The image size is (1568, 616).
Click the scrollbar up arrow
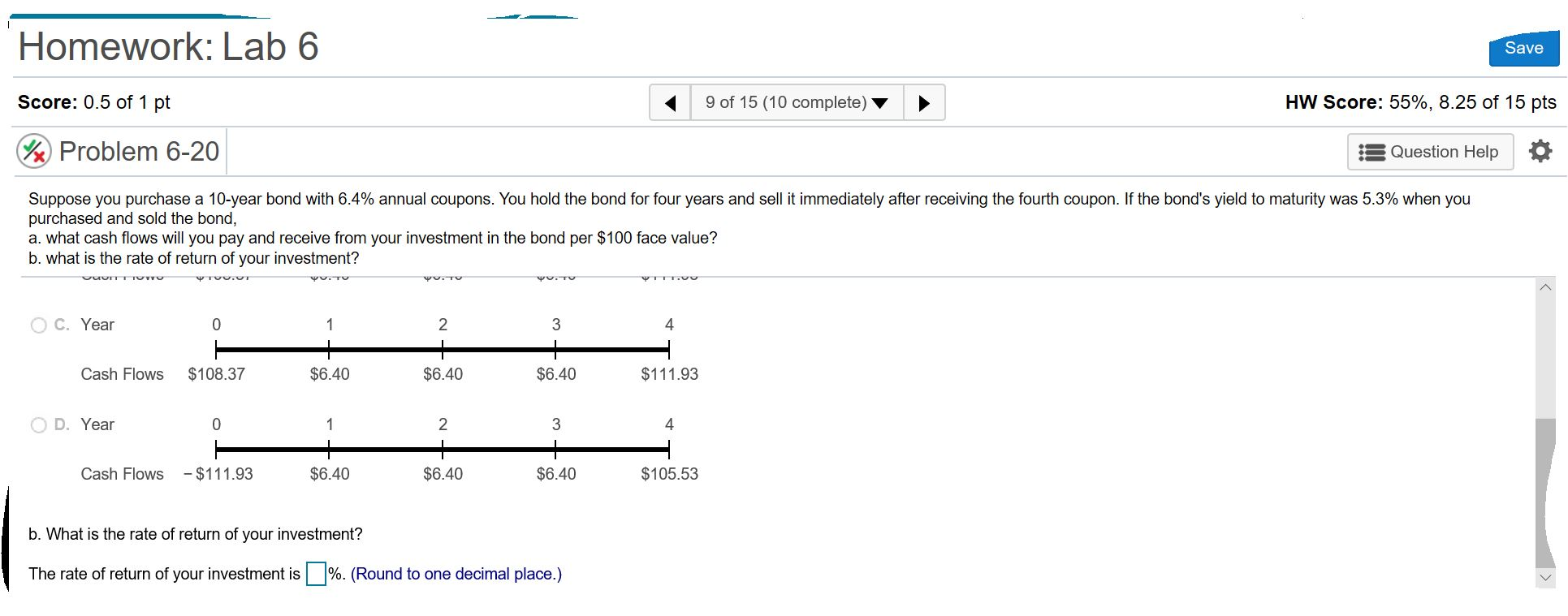pos(1545,287)
